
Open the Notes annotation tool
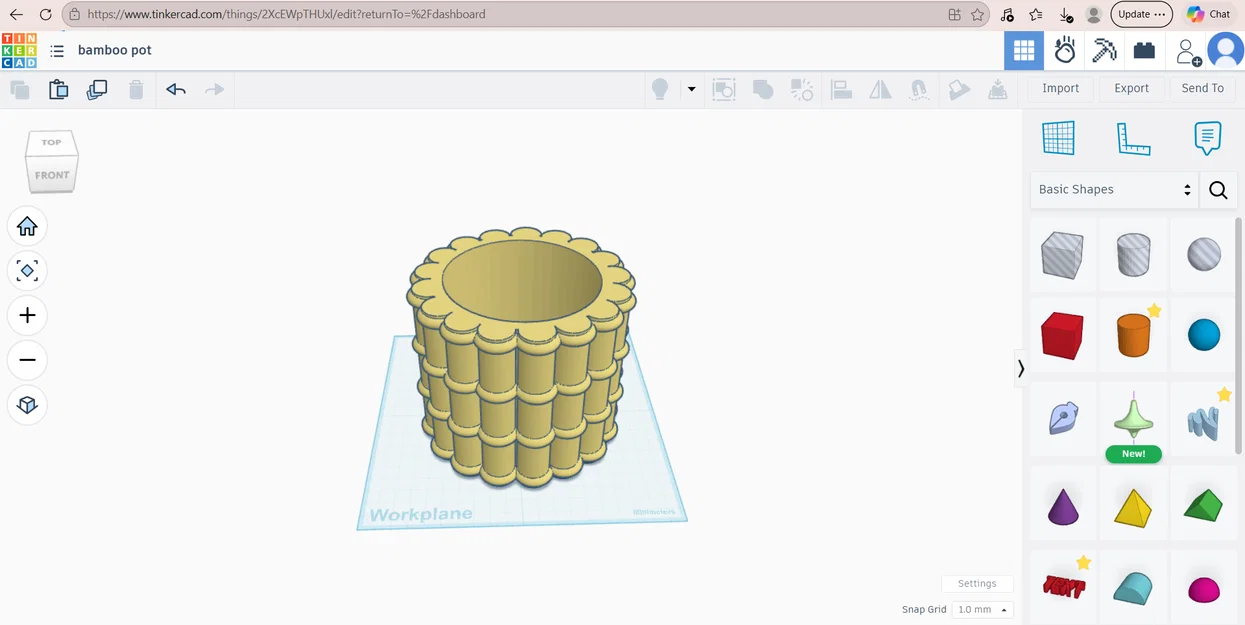pyautogui.click(x=1207, y=138)
